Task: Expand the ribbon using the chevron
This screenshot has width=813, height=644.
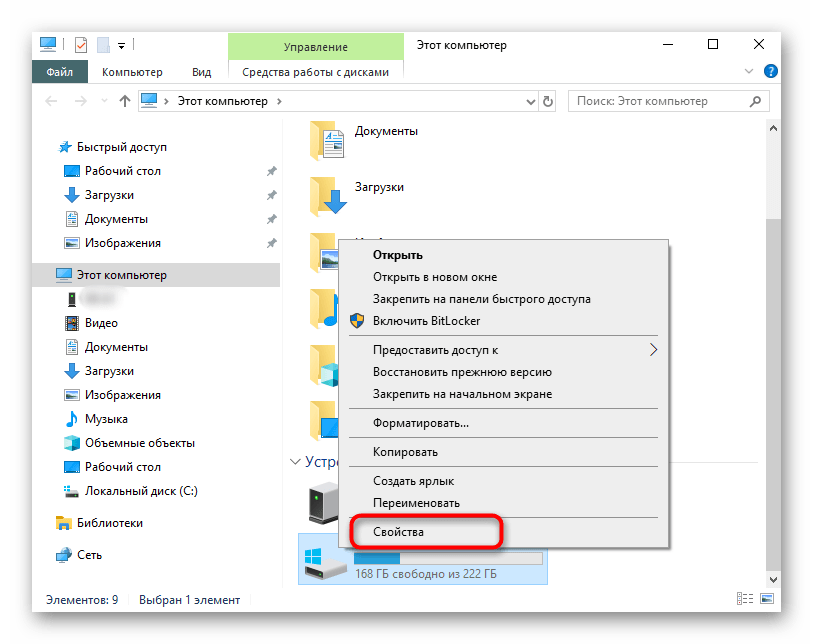Action: pos(750,72)
